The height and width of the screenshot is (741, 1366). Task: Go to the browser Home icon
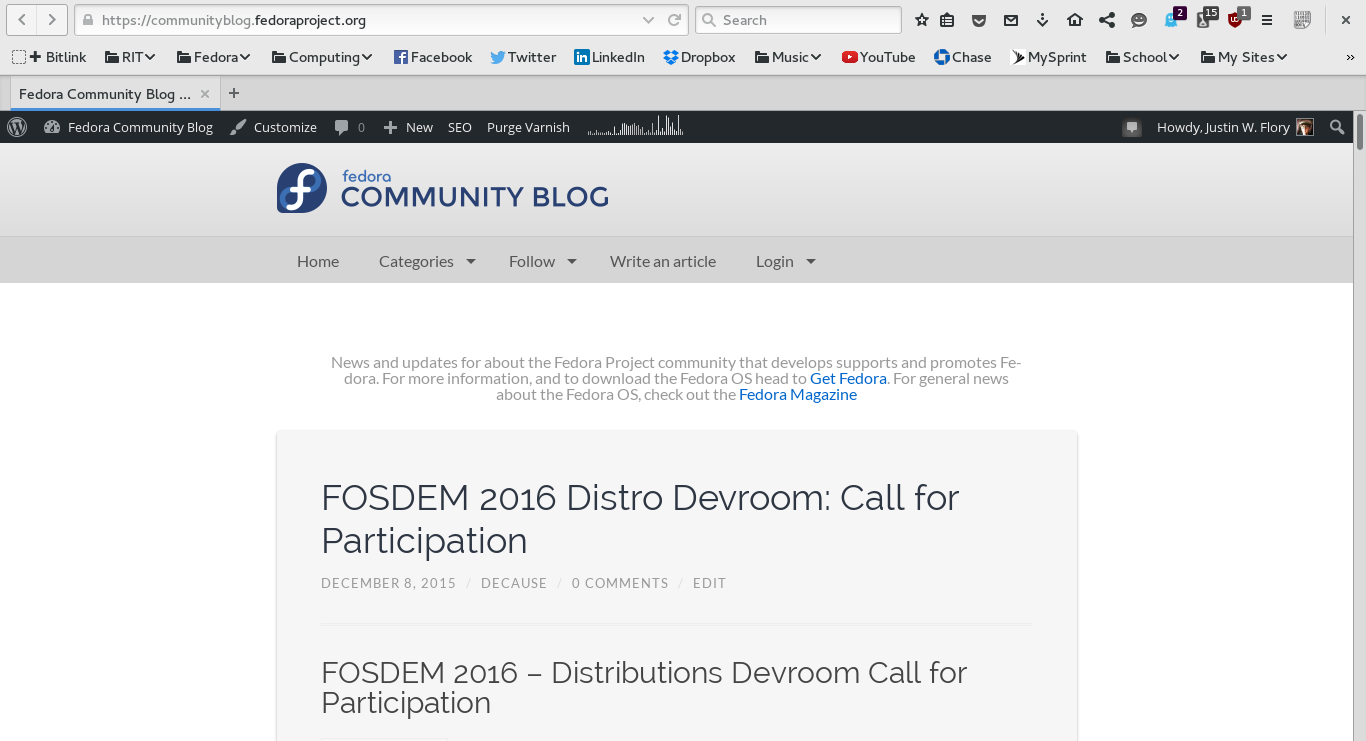click(1075, 20)
